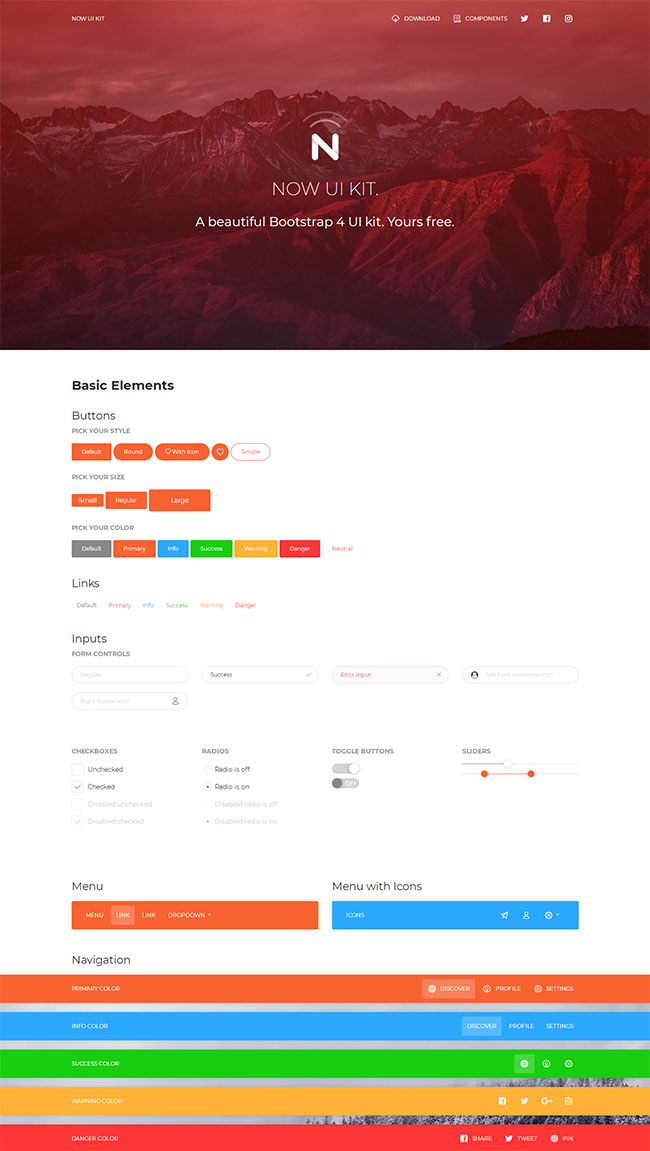
Task: Click the Components item in top header
Action: (x=480, y=18)
